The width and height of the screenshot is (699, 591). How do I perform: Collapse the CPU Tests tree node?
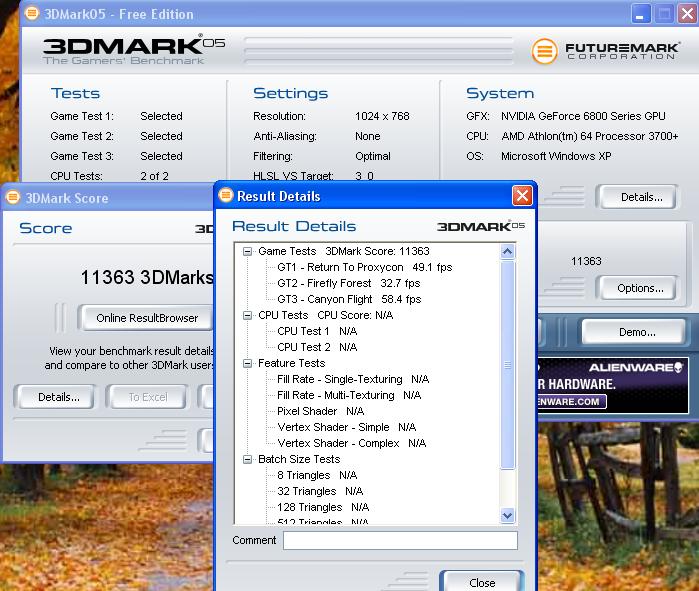247,316
